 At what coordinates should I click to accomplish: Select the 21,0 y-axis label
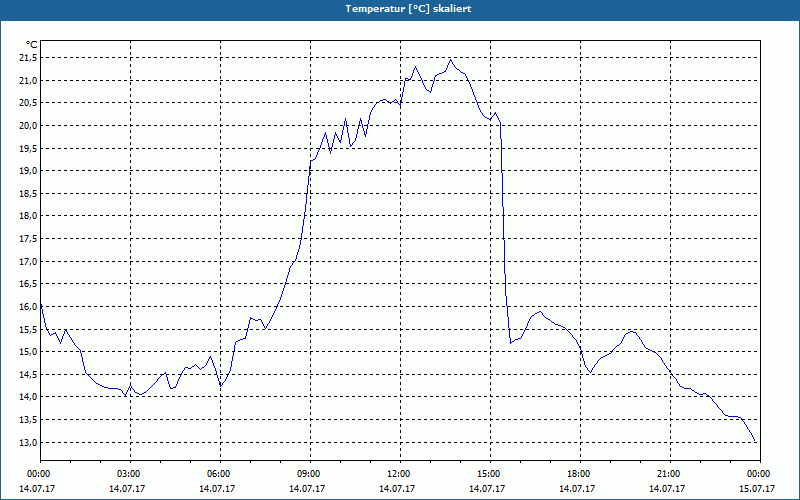pyautogui.click(x=28, y=81)
